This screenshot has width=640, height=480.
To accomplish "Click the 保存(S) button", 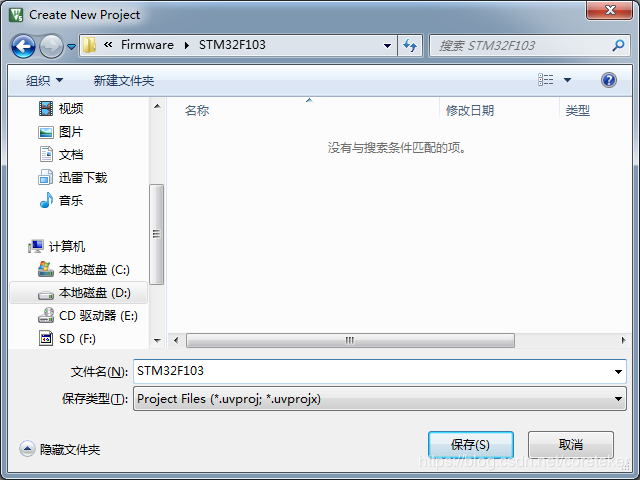I will [x=471, y=444].
